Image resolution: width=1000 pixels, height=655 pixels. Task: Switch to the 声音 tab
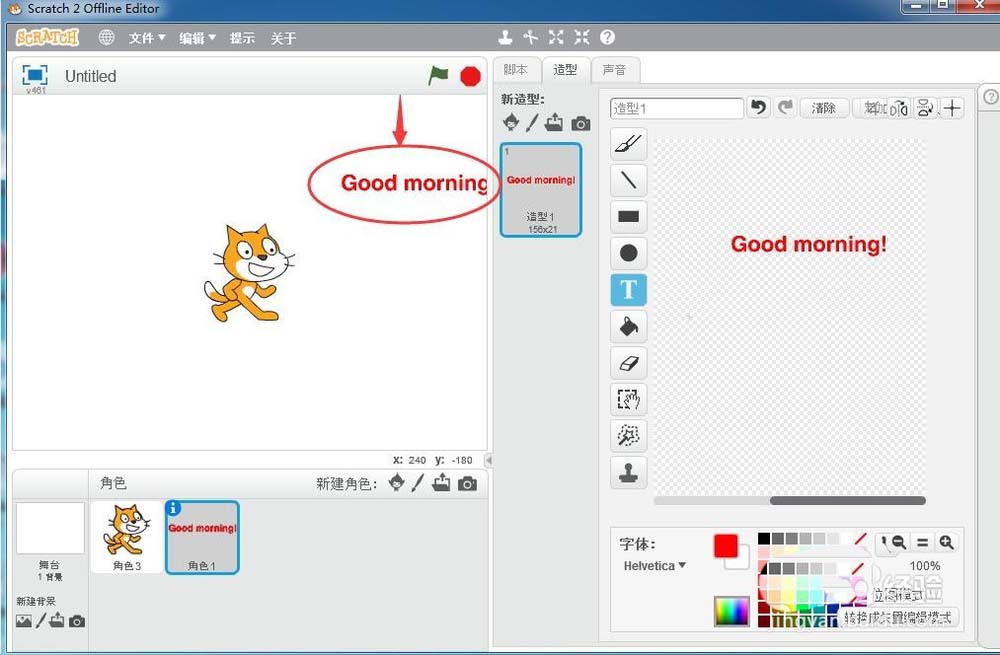click(x=614, y=70)
